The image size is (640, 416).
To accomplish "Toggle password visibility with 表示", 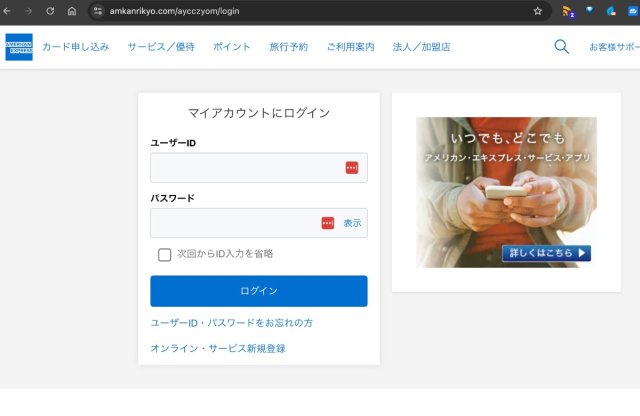I will point(352,223).
